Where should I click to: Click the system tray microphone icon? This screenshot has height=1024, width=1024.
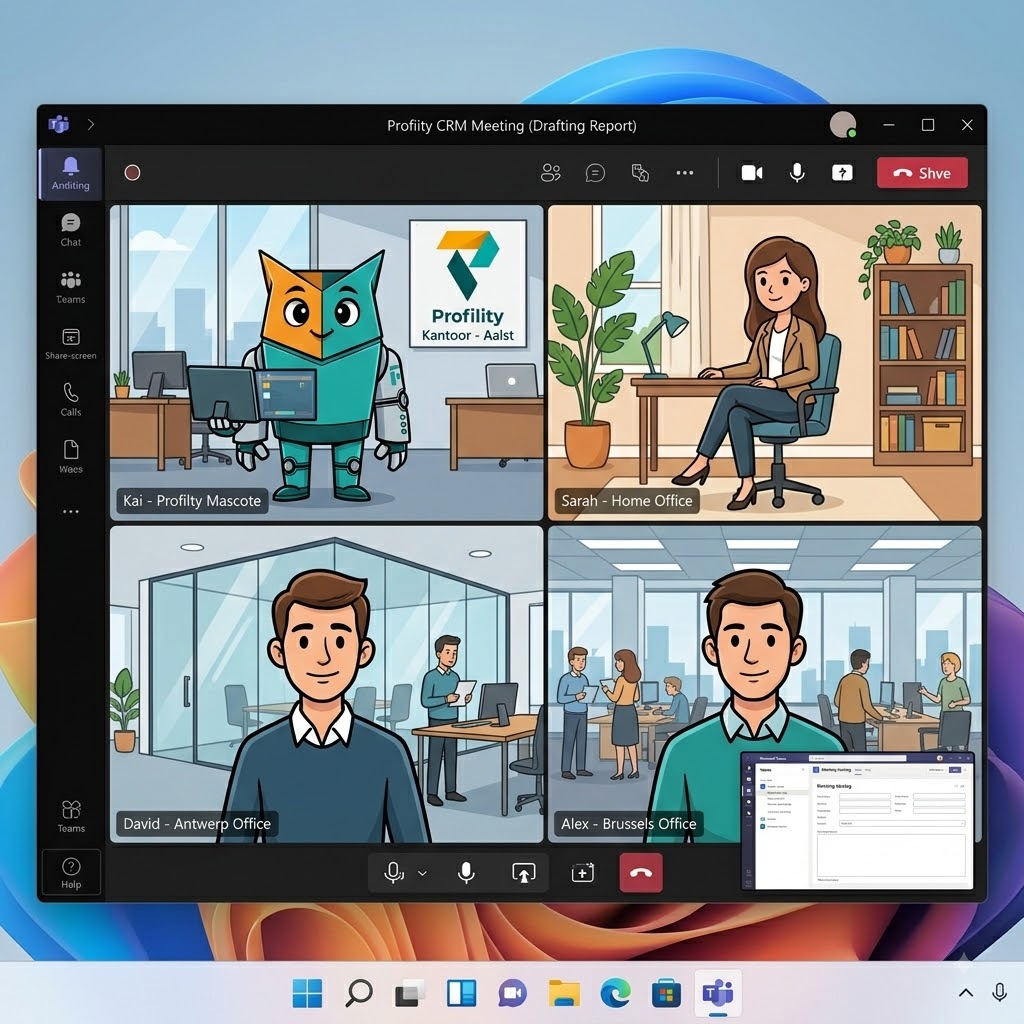(x=999, y=993)
